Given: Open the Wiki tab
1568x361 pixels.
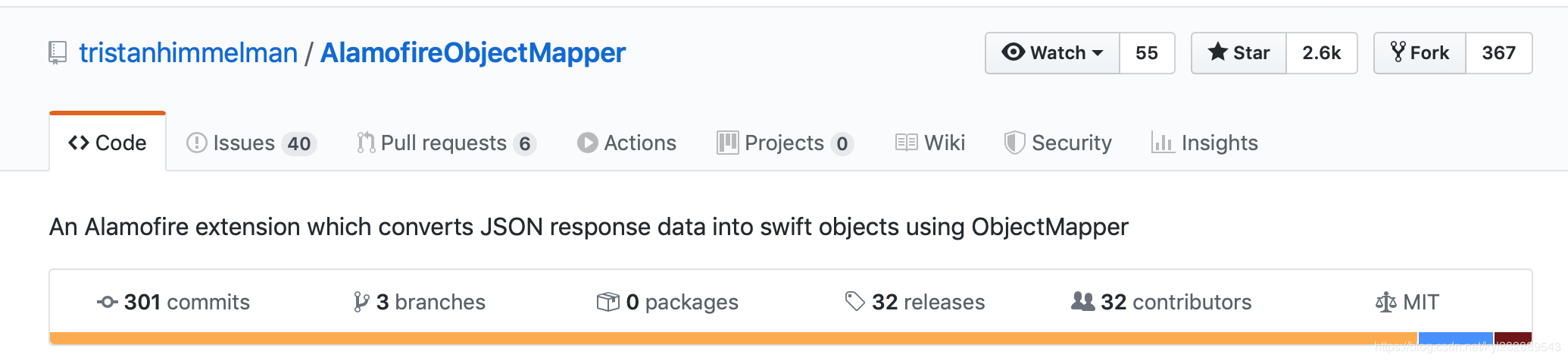Looking at the screenshot, I should pyautogui.click(x=930, y=143).
